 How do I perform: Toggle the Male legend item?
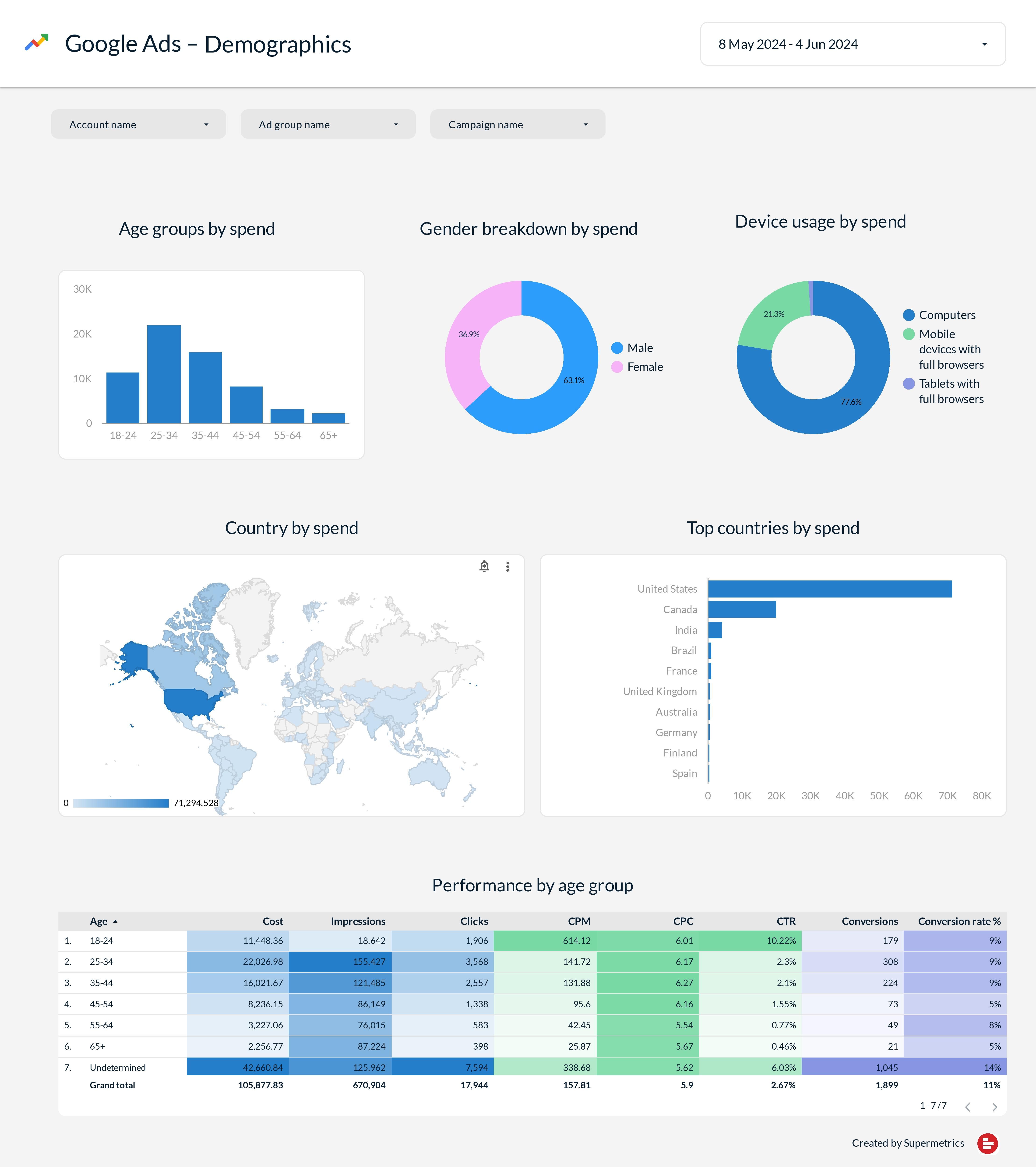[639, 348]
